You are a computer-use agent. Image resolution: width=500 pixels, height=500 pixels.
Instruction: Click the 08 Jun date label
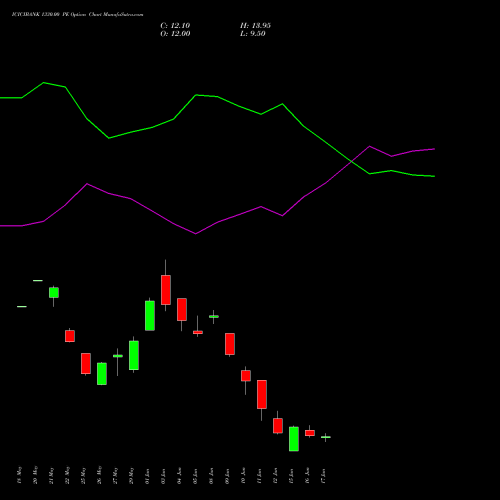tap(211, 476)
